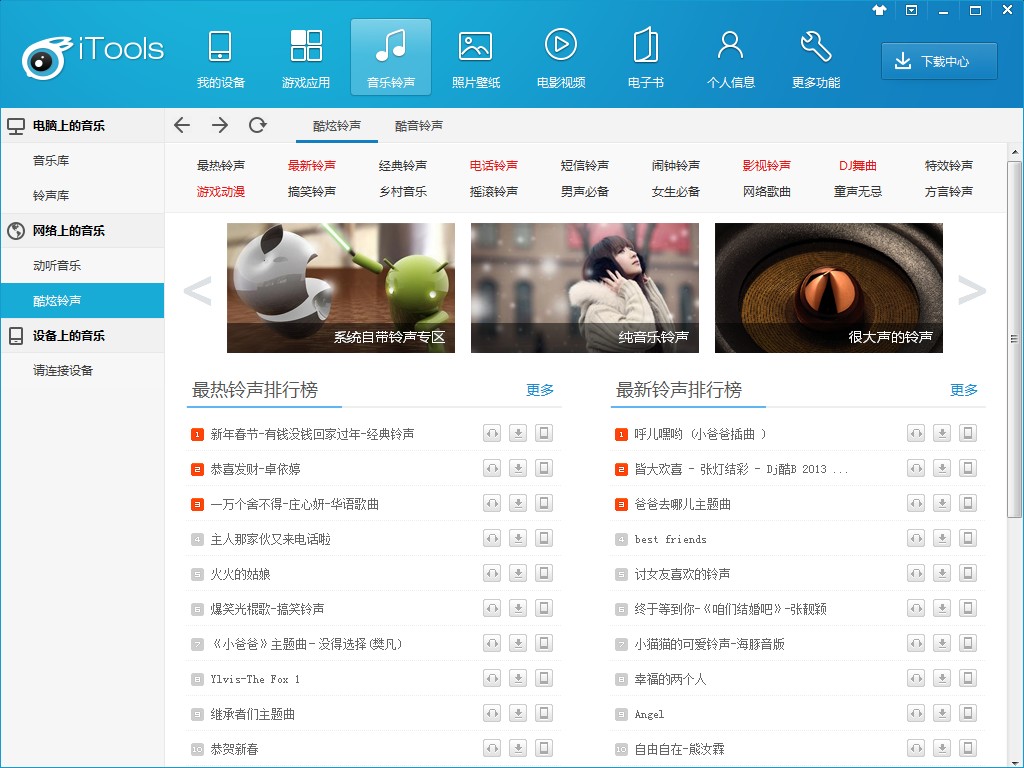1024x768 pixels.
Task: Switch to the 酷音铃声 tab
Action: (x=418, y=126)
